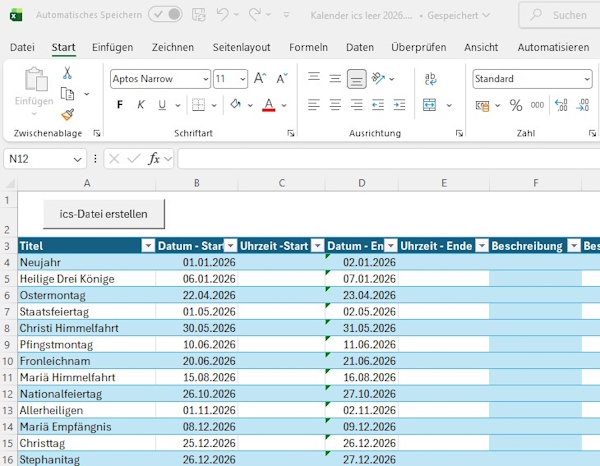The image size is (600, 466).
Task: Increase font size with larger A icon
Action: click(x=260, y=79)
